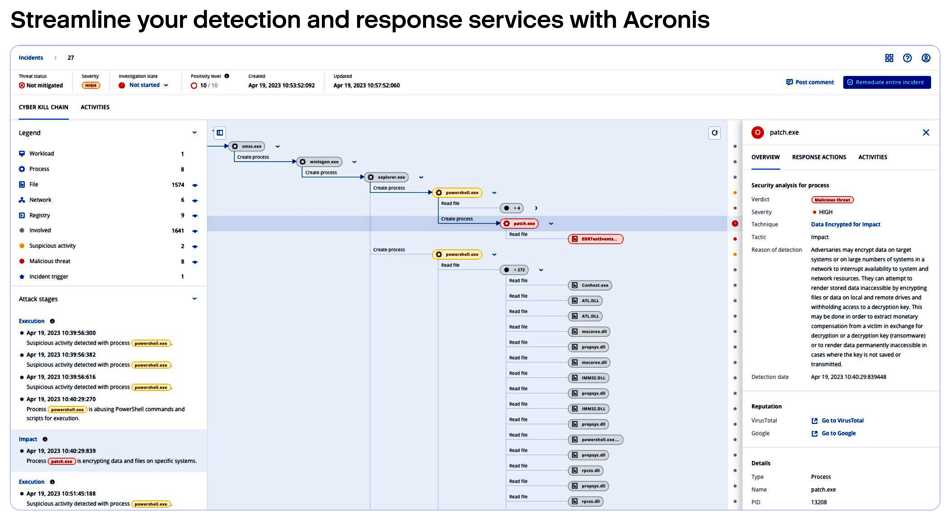This screenshot has width=950, height=522.
Task: Select the winlogon.exe process node
Action: click(x=320, y=162)
